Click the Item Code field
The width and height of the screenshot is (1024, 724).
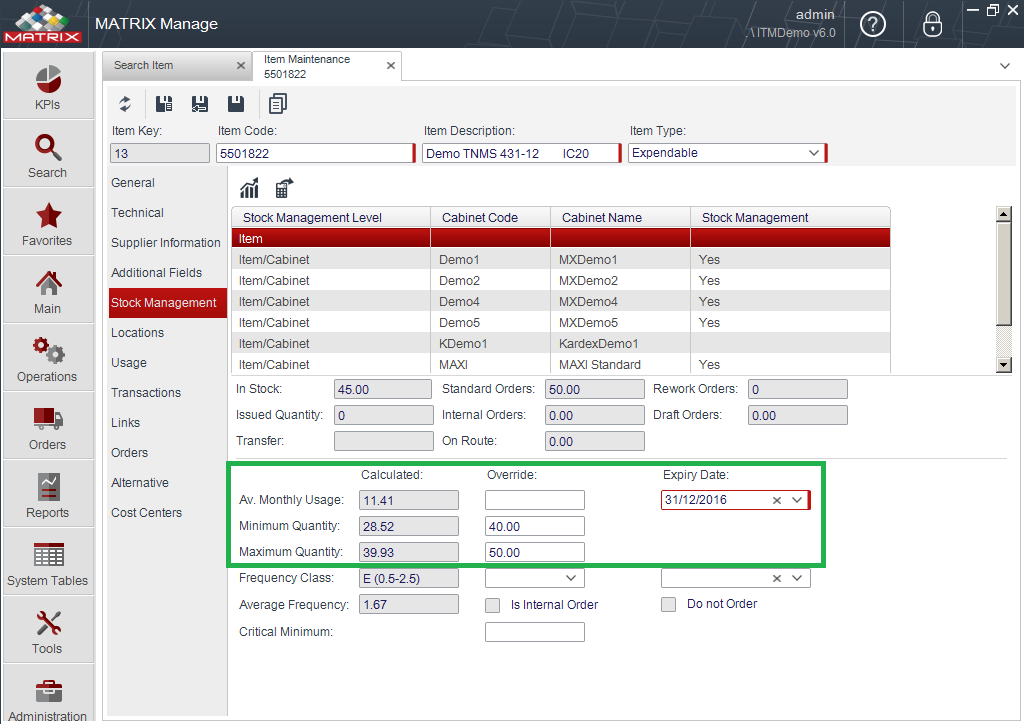point(315,153)
